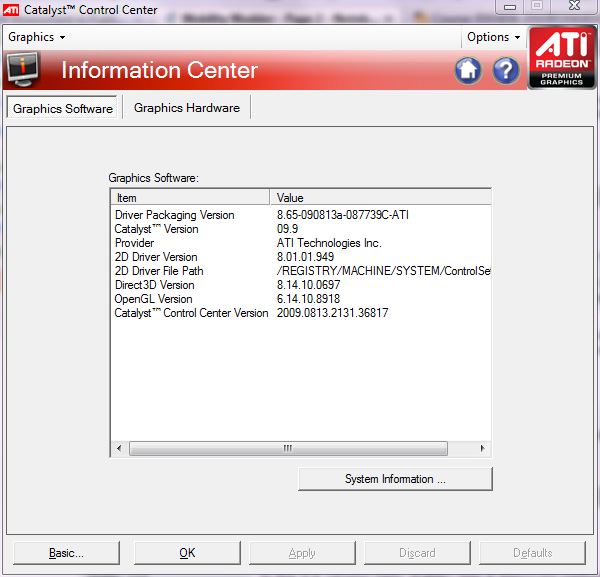Click the scroll right arrow of list
The image size is (600, 577).
(482, 448)
